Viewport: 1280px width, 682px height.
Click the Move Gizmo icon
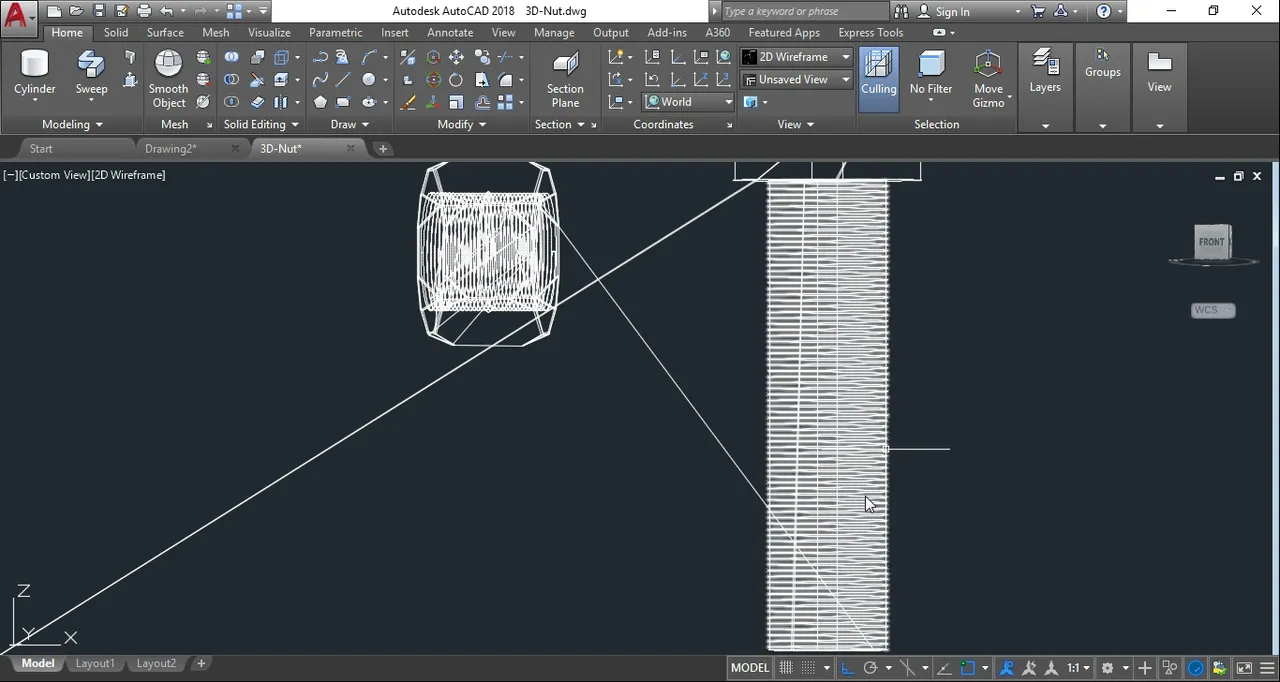[988, 78]
